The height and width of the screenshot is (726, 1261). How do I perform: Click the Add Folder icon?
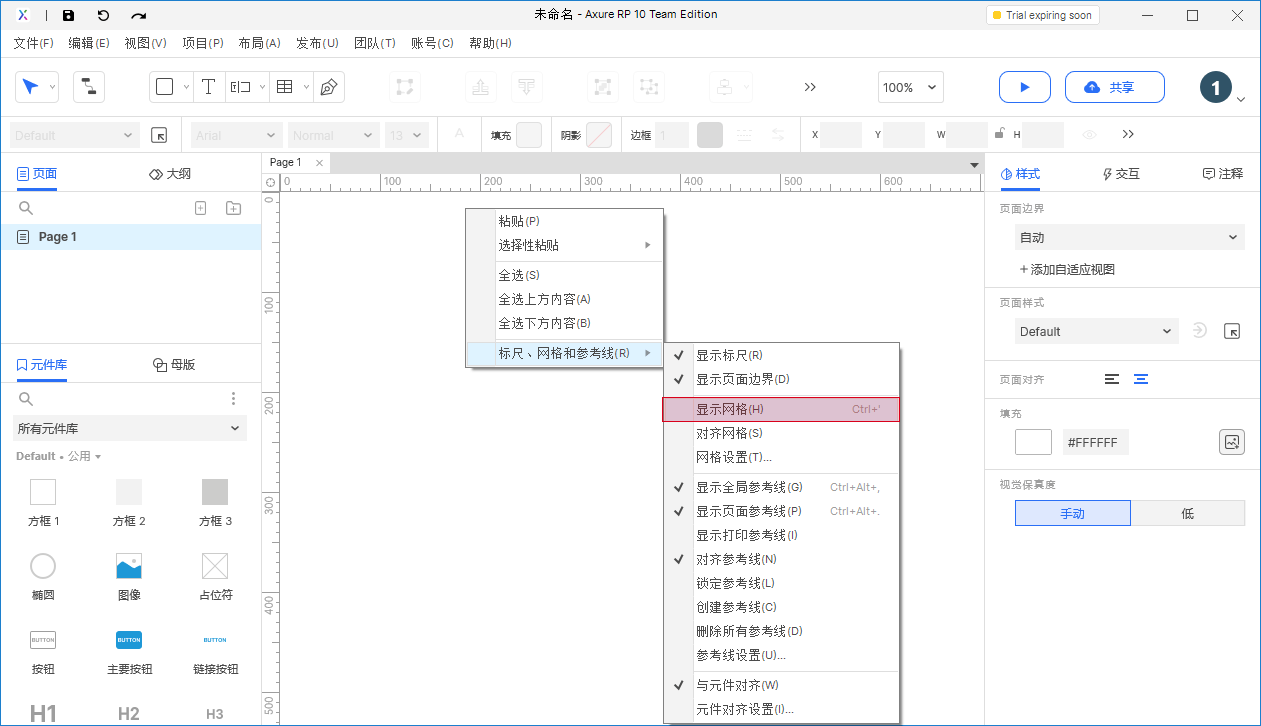(x=233, y=208)
